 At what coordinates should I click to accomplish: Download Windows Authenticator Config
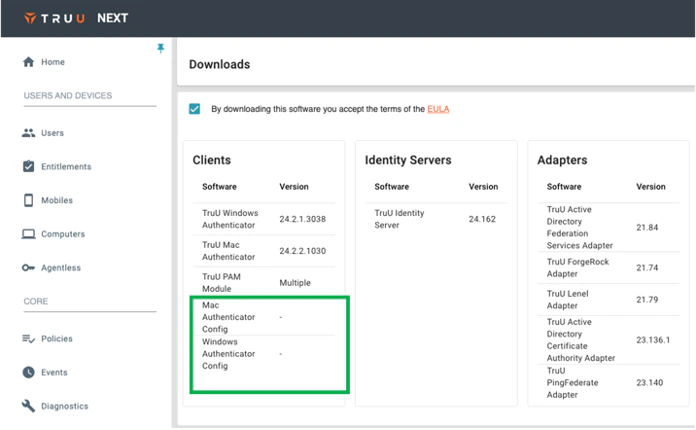click(x=229, y=354)
